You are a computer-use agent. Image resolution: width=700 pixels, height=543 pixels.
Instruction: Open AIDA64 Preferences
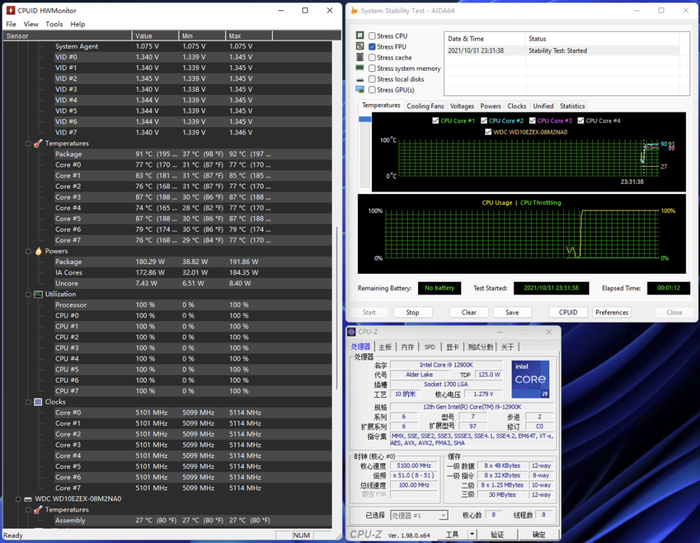click(x=611, y=312)
